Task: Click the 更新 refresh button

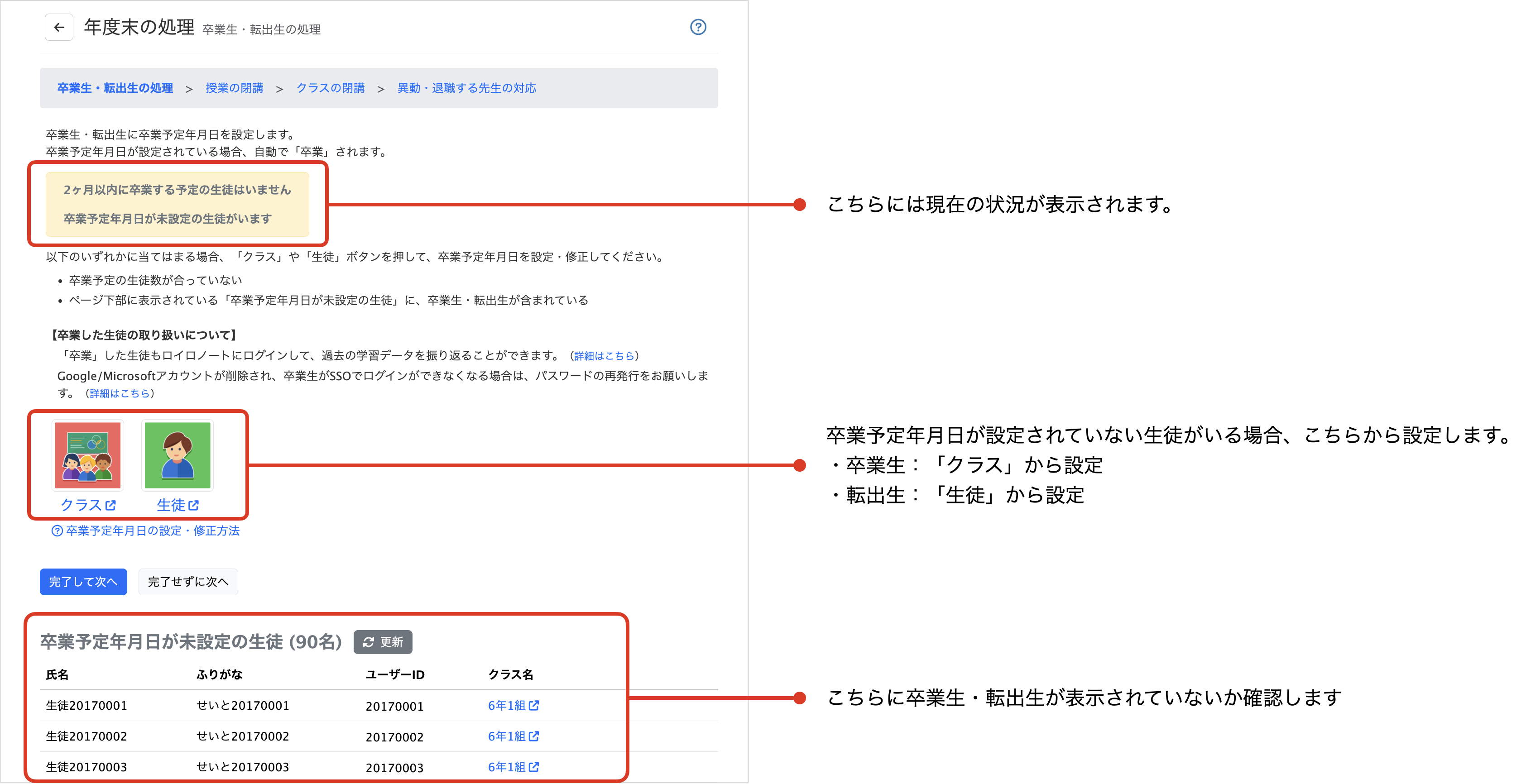Action: pyautogui.click(x=383, y=642)
